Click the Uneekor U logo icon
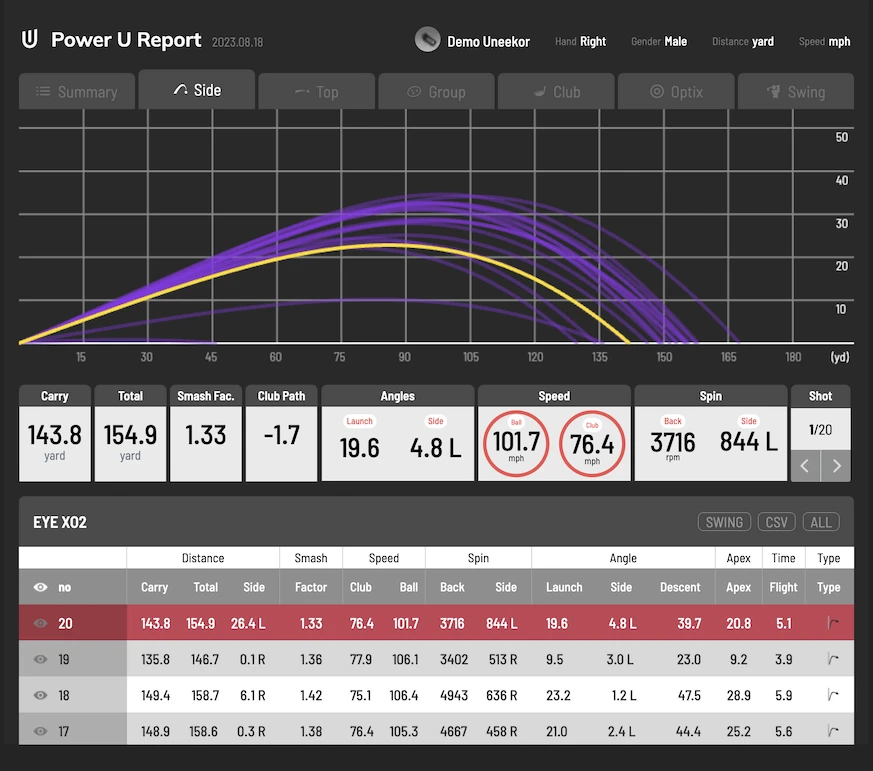Image resolution: width=873 pixels, height=771 pixels. coord(30,40)
